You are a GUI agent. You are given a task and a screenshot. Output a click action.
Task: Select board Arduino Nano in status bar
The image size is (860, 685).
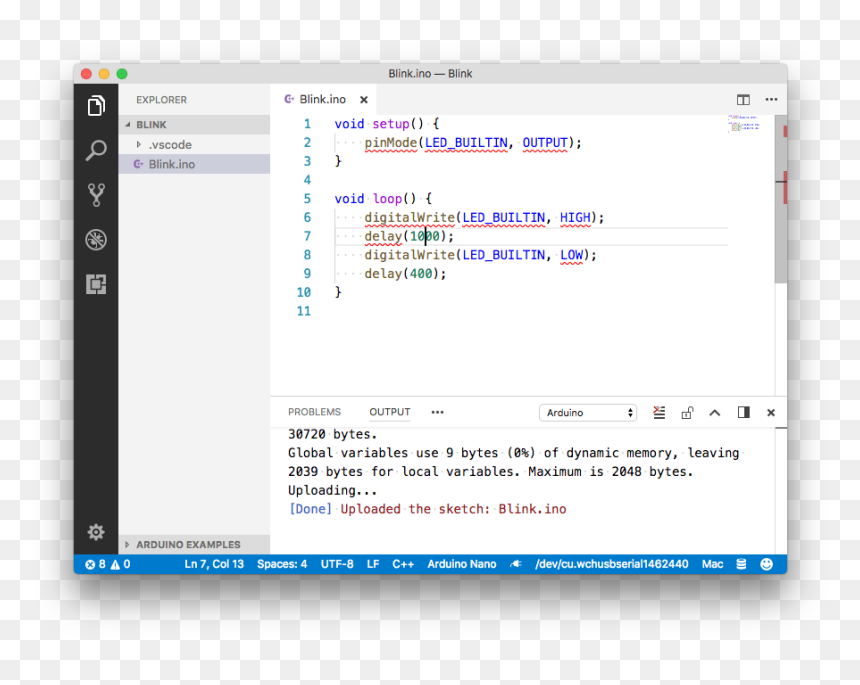(462, 564)
